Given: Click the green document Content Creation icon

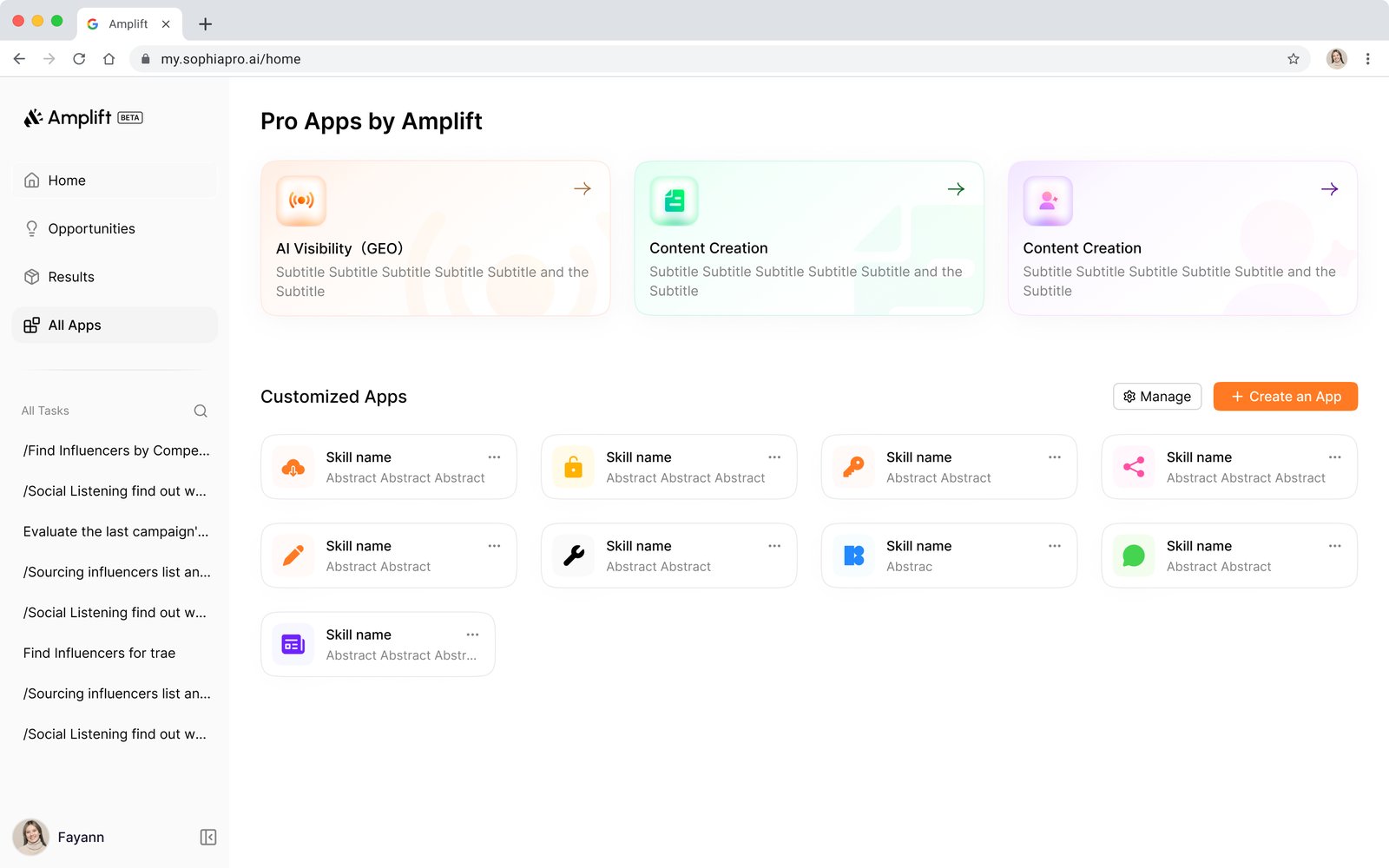Looking at the screenshot, I should click(675, 201).
